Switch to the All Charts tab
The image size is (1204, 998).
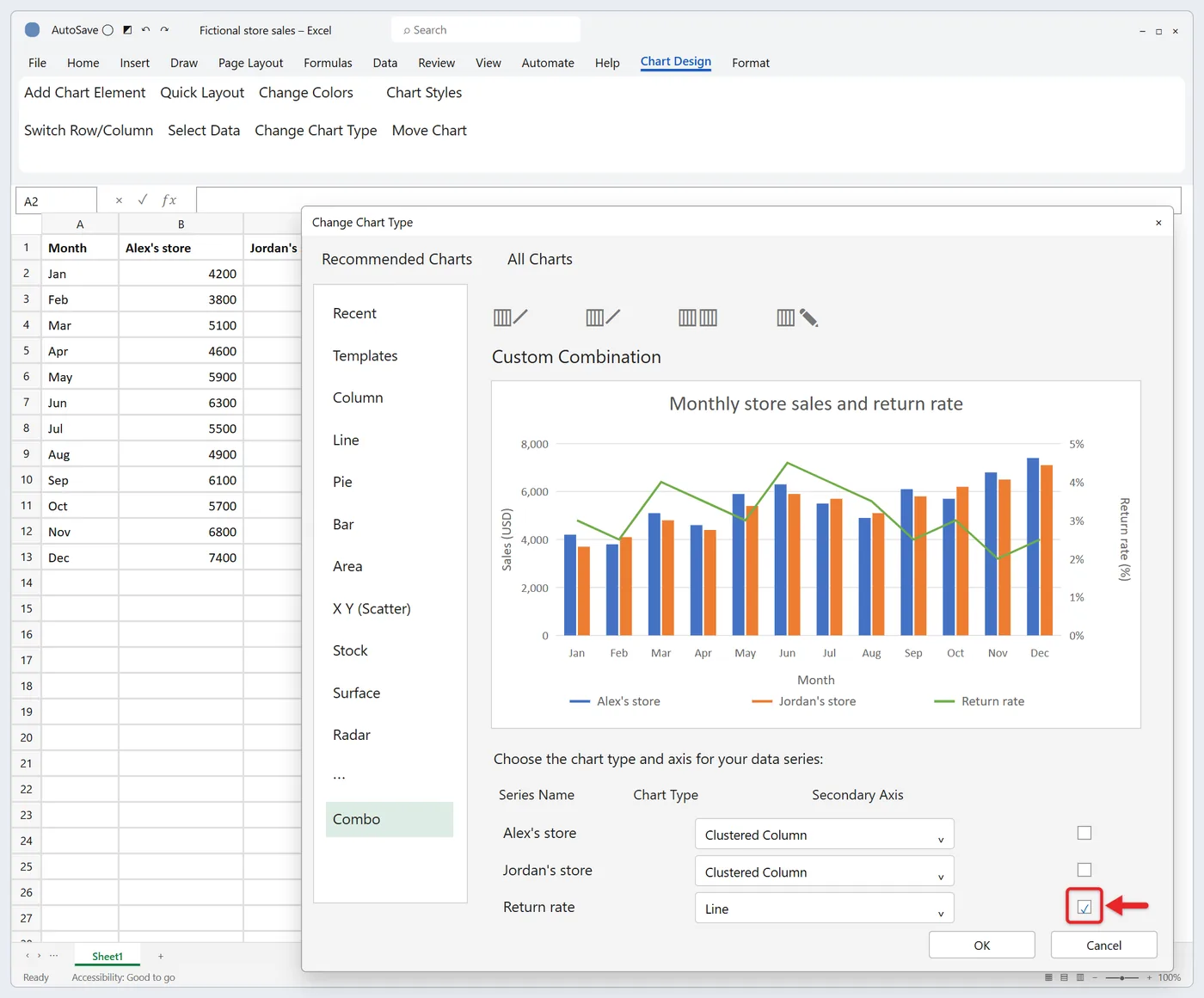click(x=540, y=259)
